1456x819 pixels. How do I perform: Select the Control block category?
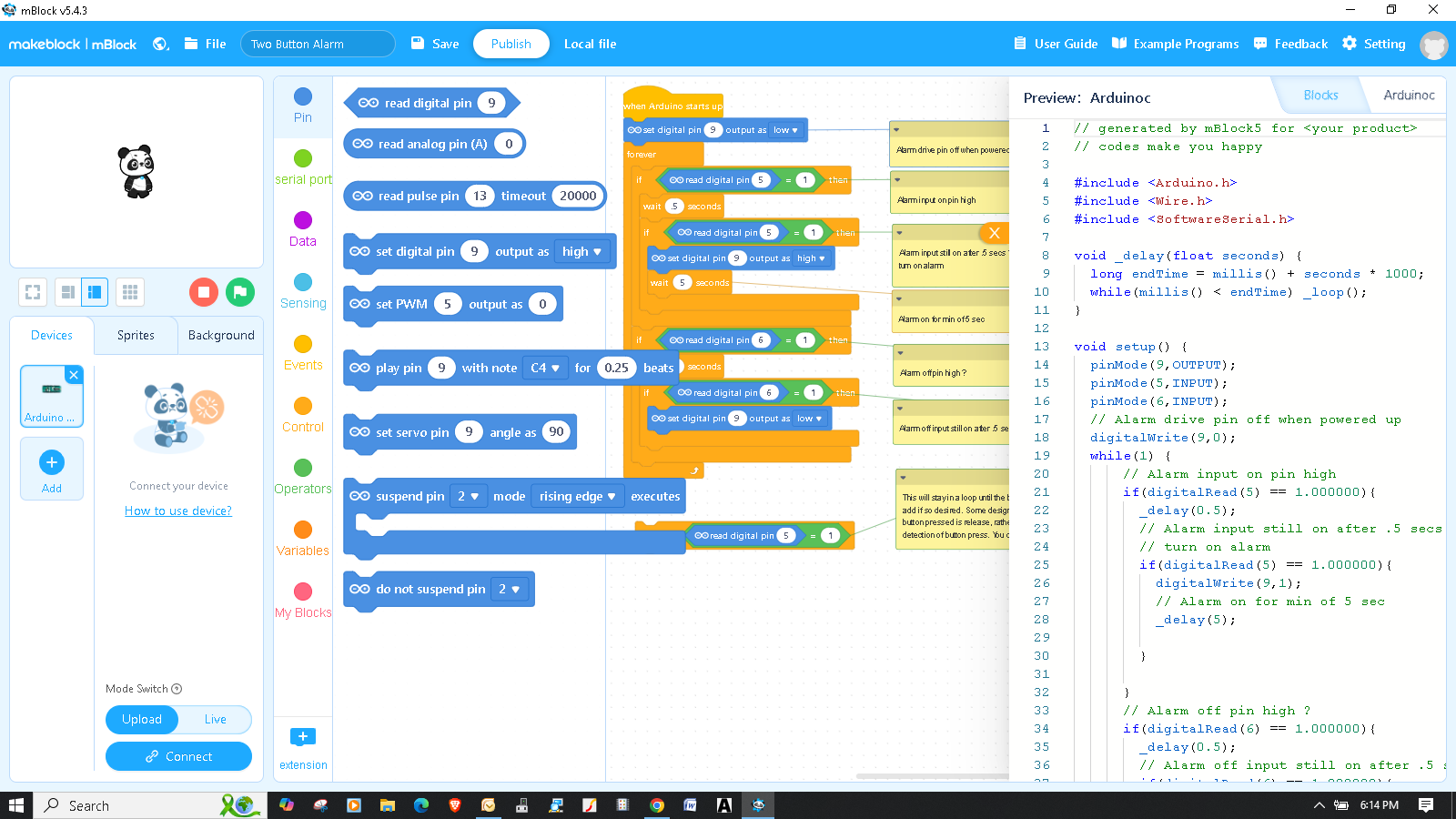point(303,415)
